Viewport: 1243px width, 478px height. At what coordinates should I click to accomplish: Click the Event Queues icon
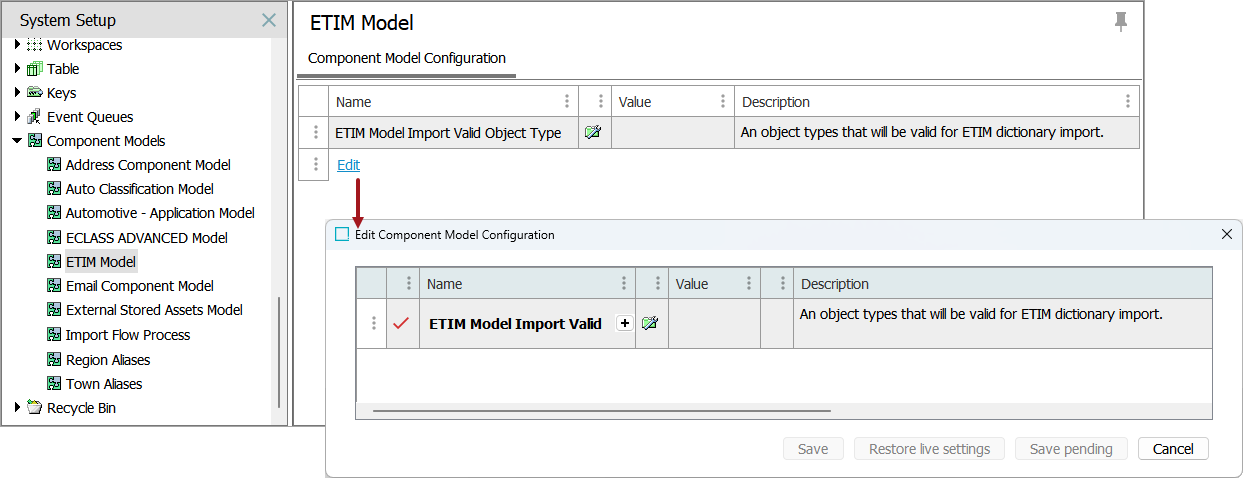(35, 117)
